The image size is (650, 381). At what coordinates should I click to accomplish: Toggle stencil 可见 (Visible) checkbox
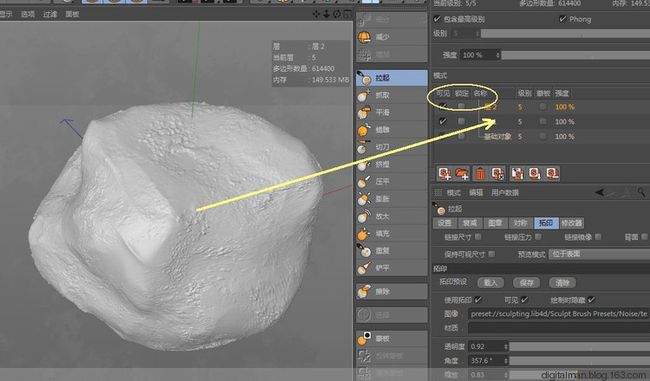(525, 300)
